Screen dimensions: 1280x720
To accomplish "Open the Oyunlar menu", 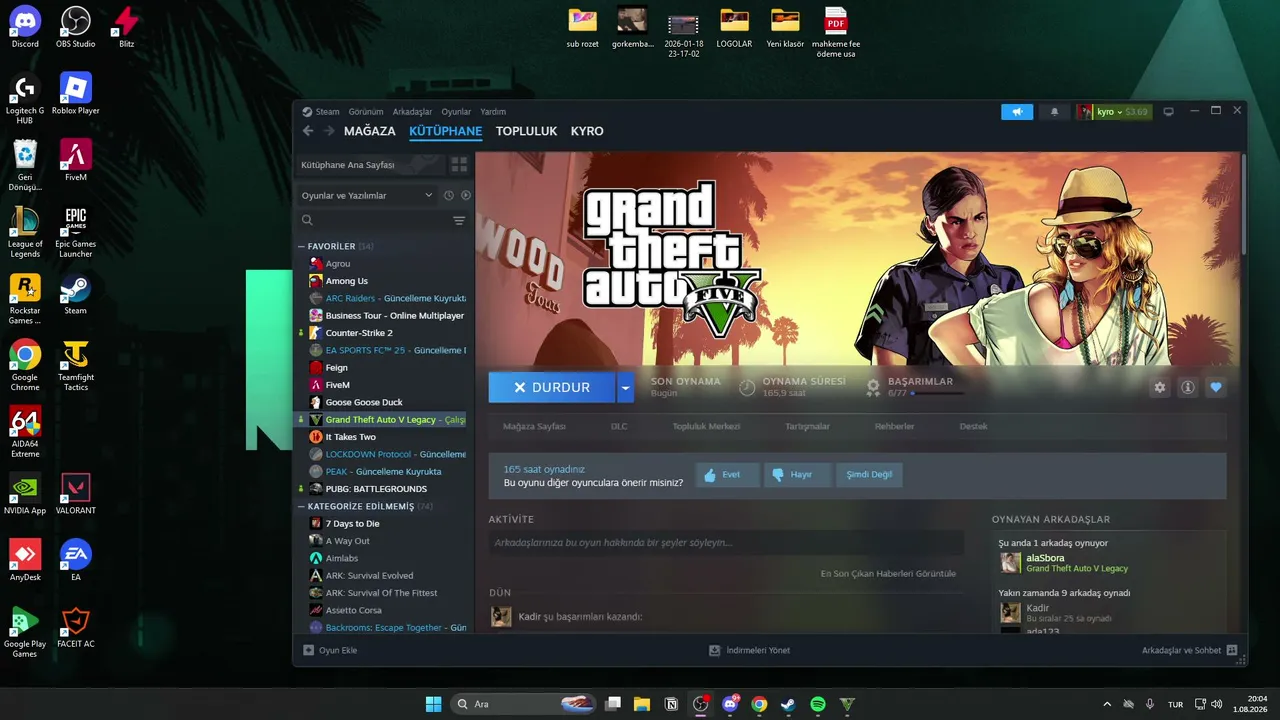I will pyautogui.click(x=456, y=112).
